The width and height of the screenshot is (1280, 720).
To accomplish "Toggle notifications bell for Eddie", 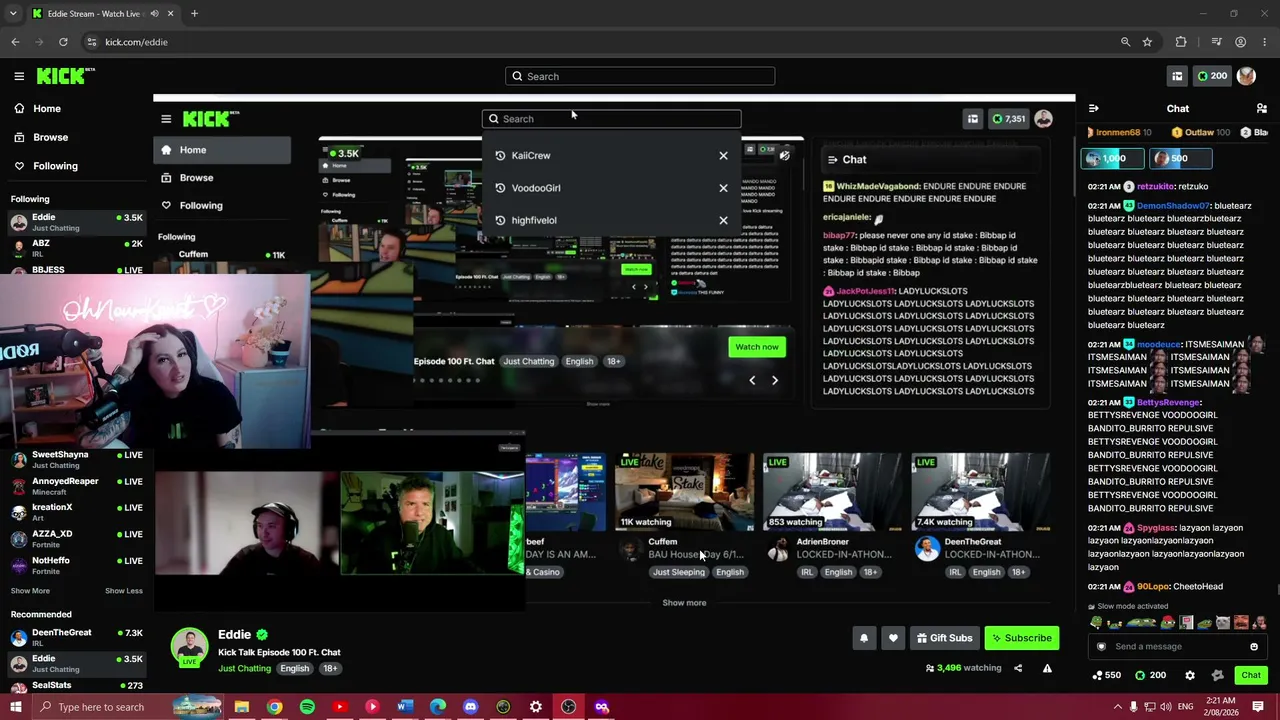I will point(864,638).
